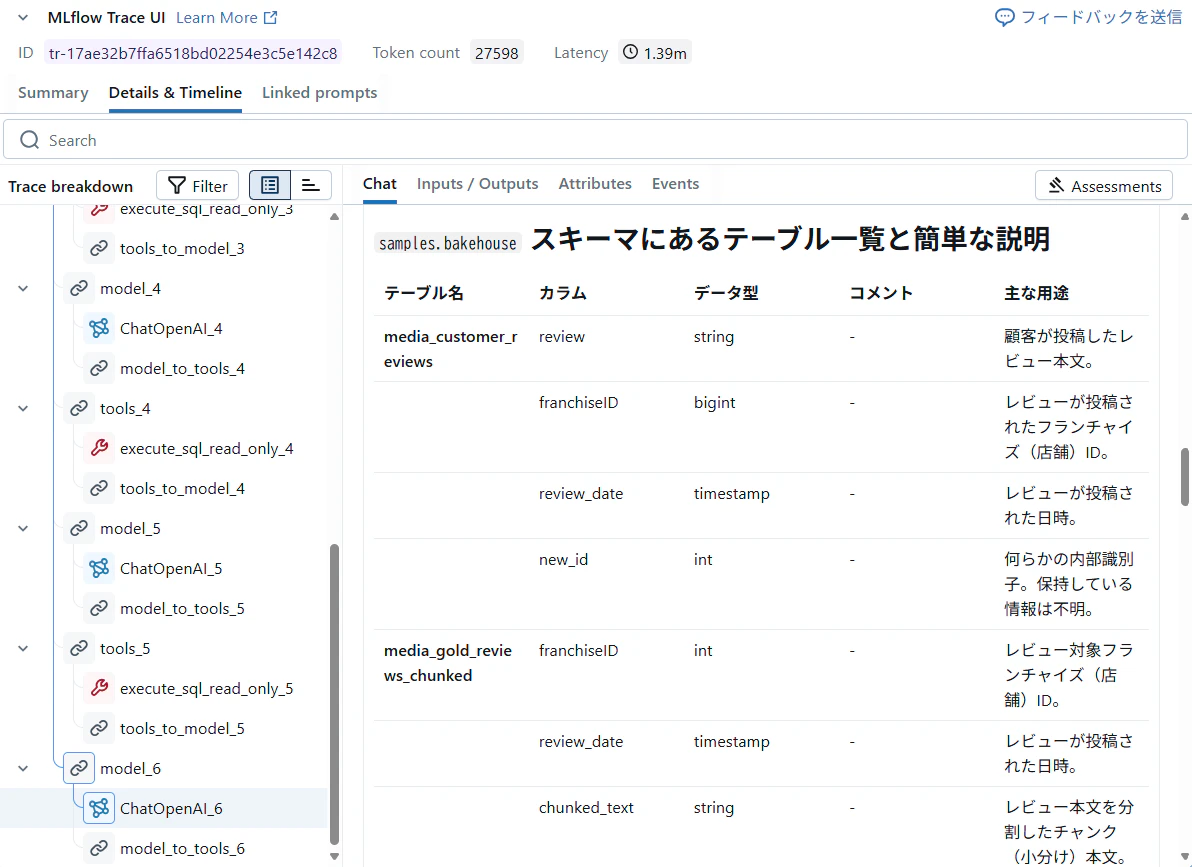Screen dimensions: 1192x867
Task: Click the token count value 27598
Action: coord(496,53)
